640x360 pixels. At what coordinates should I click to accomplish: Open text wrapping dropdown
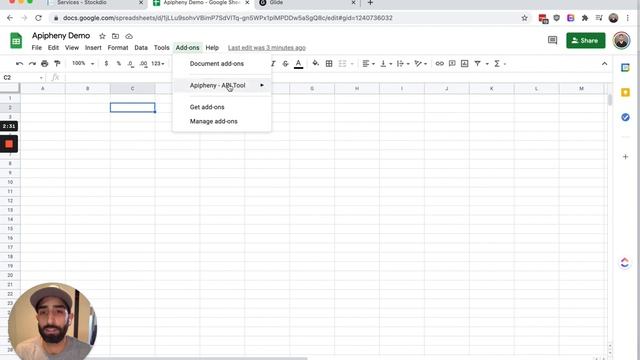click(x=403, y=64)
